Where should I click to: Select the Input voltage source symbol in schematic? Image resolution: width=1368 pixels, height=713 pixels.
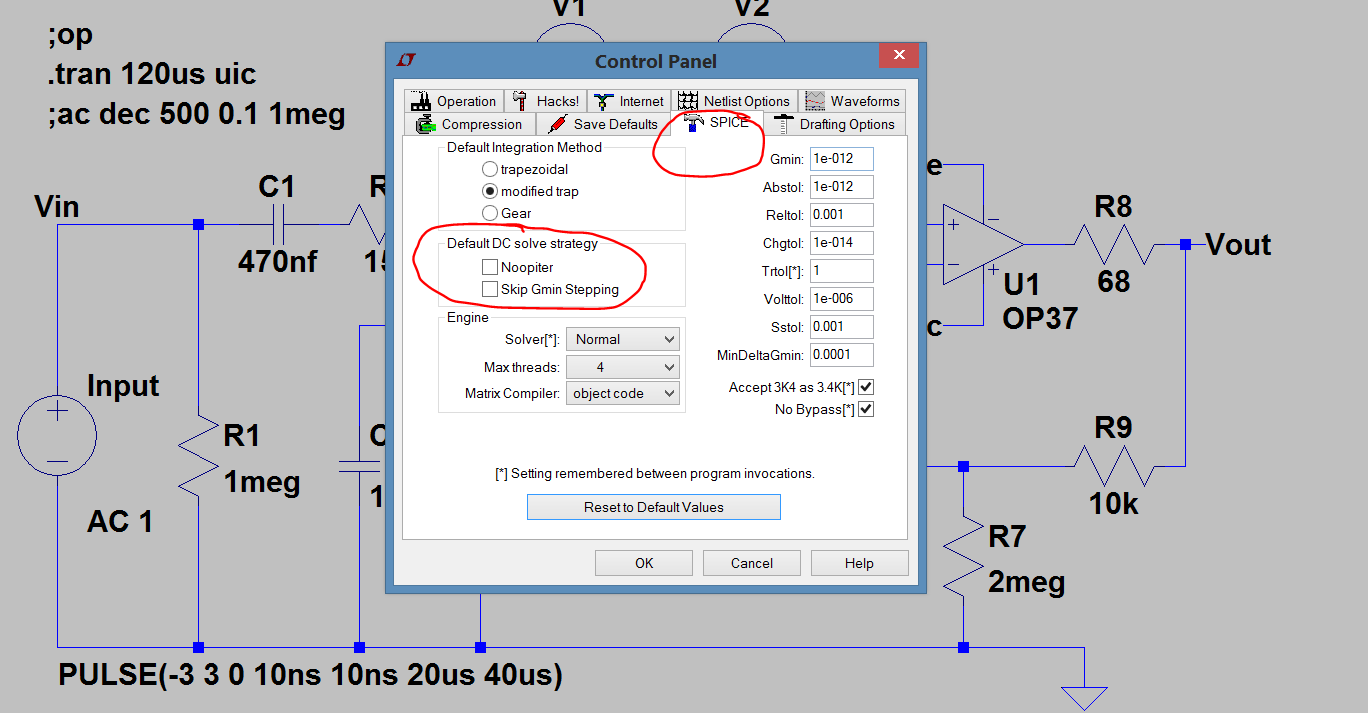coord(57,436)
